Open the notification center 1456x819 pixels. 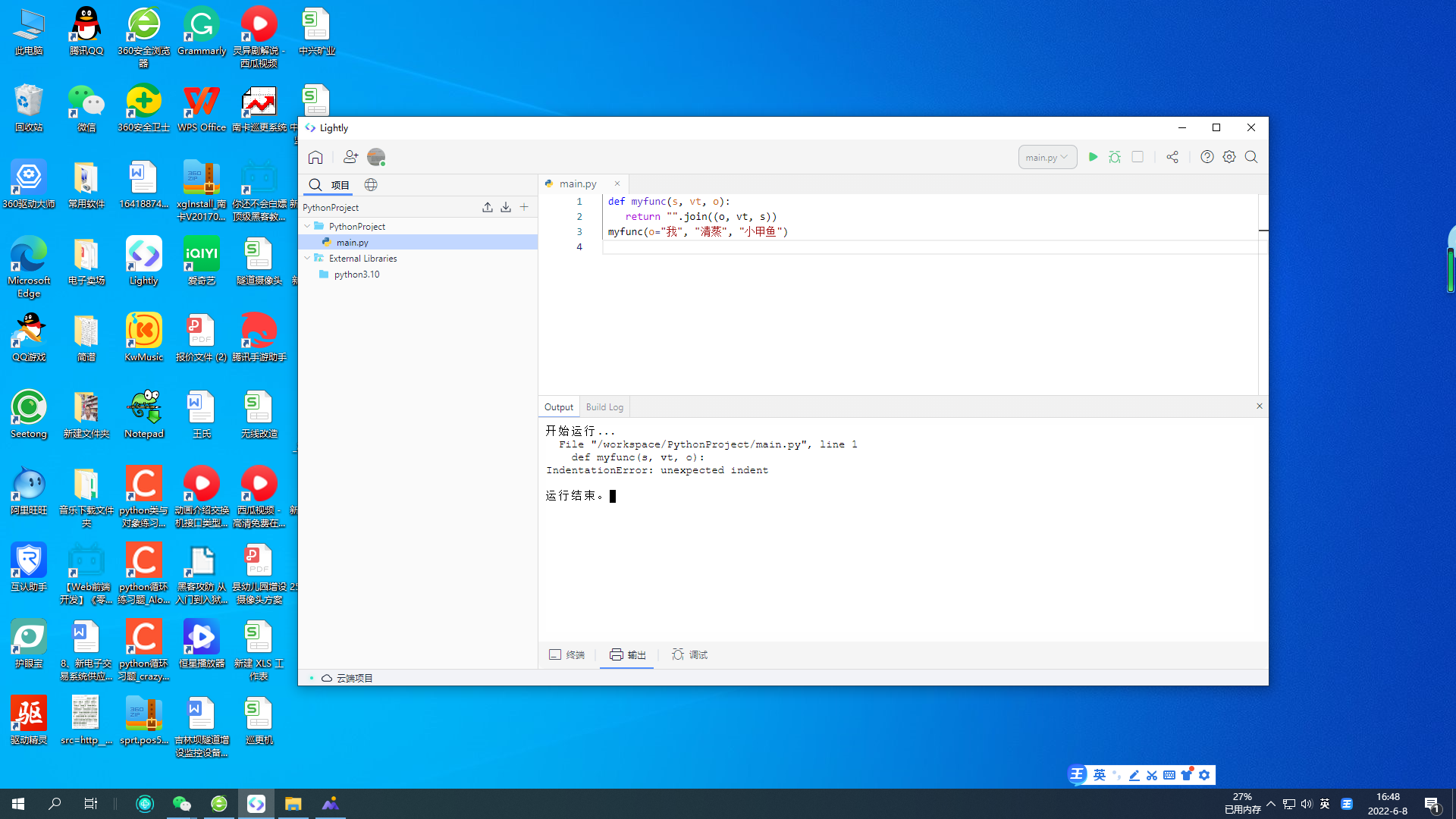(x=1432, y=804)
